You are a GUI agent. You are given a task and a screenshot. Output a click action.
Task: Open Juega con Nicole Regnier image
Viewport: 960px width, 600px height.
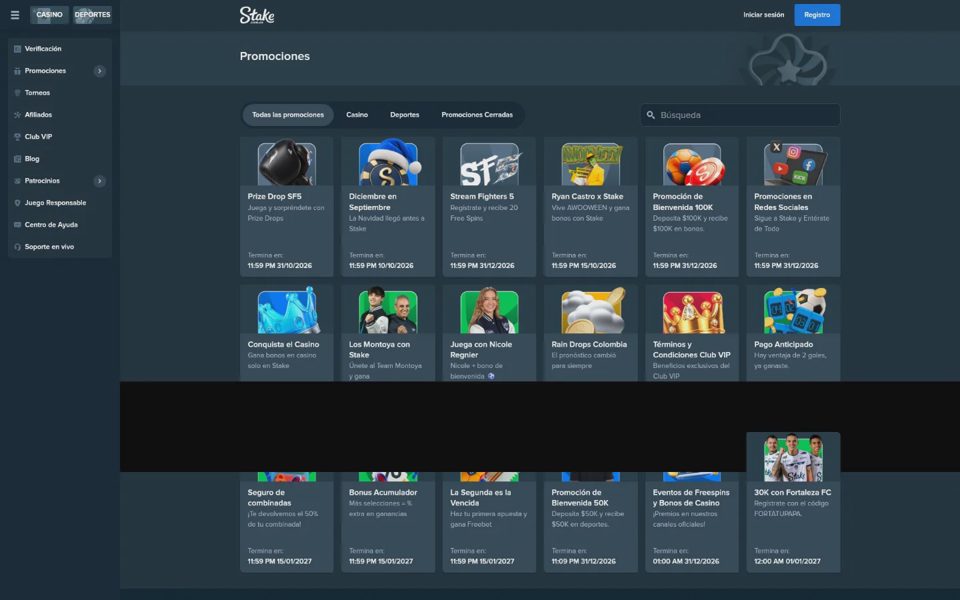coord(489,311)
